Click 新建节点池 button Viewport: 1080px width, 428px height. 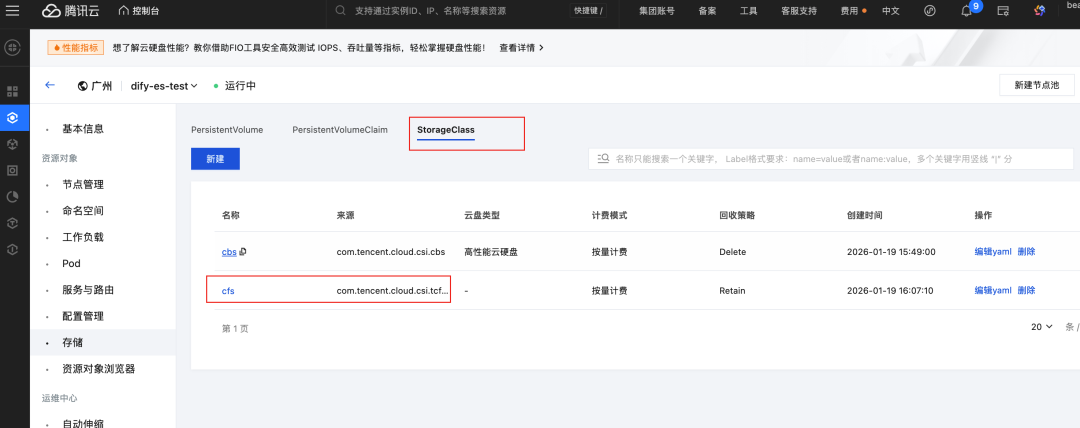[1037, 85]
